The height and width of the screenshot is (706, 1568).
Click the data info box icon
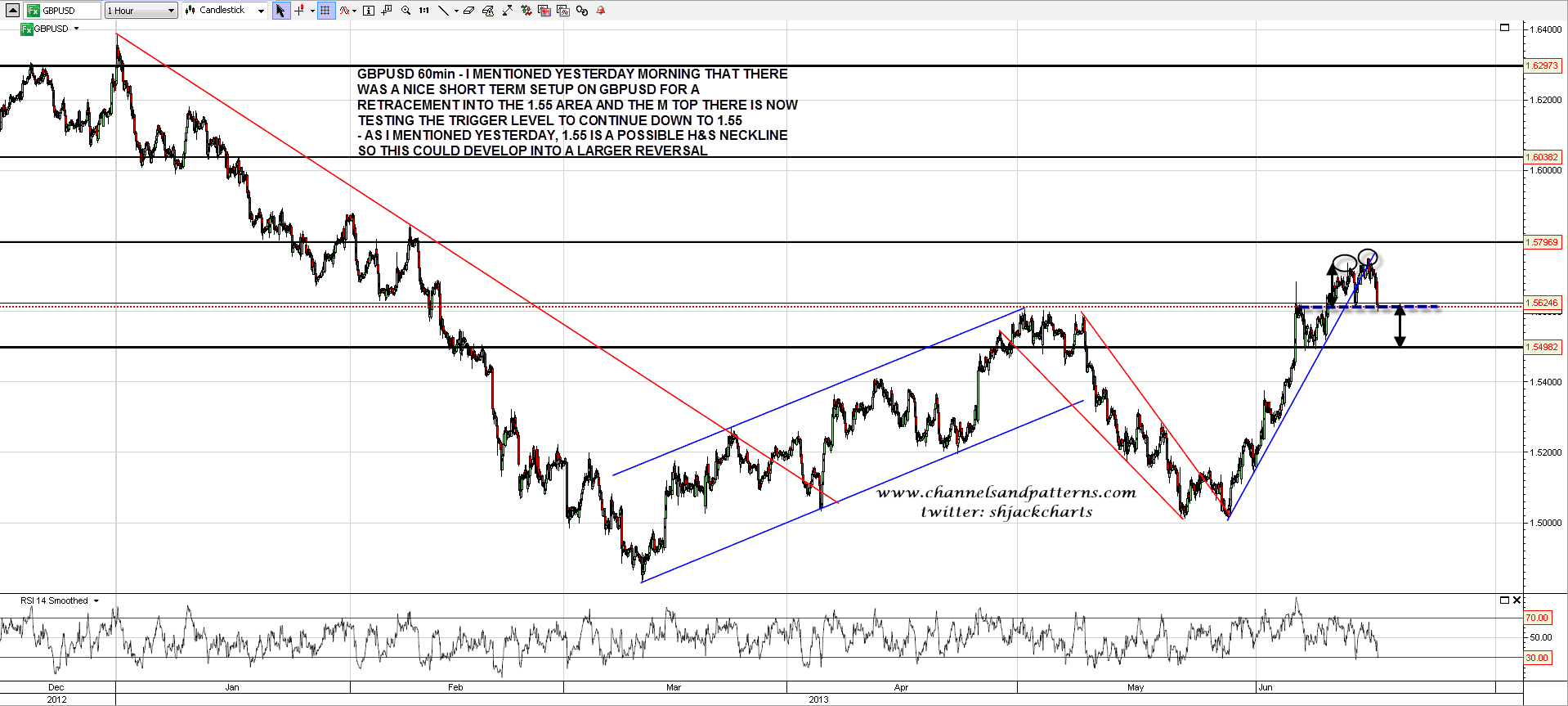pos(369,11)
